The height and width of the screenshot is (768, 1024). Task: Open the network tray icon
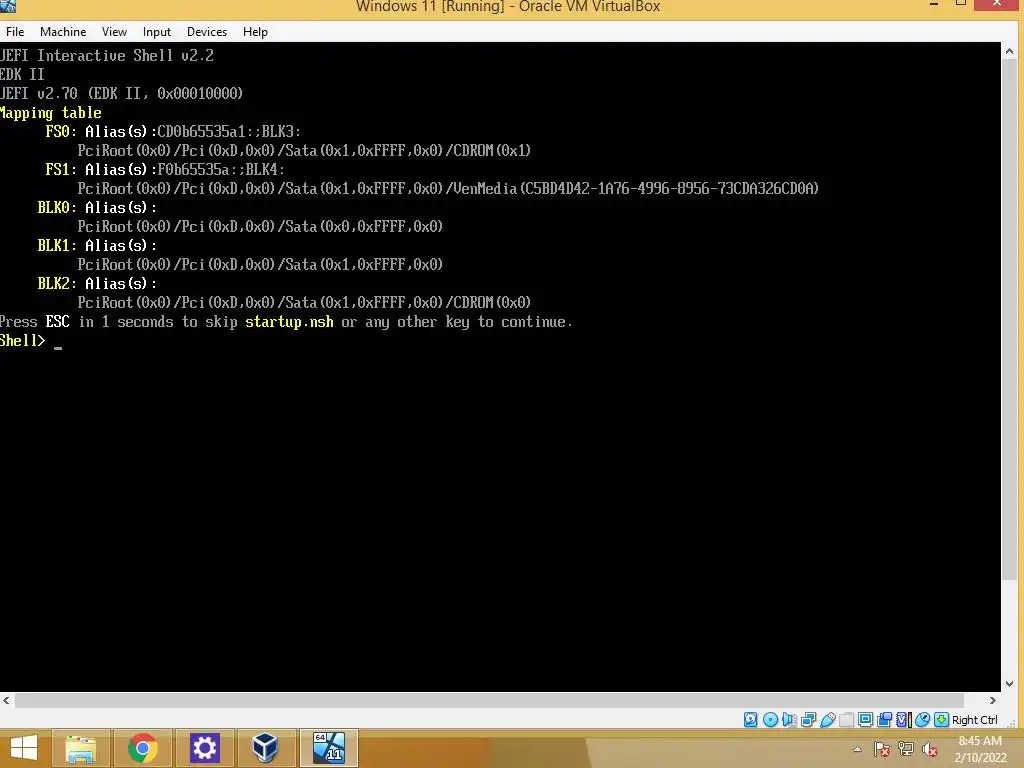[x=906, y=749]
